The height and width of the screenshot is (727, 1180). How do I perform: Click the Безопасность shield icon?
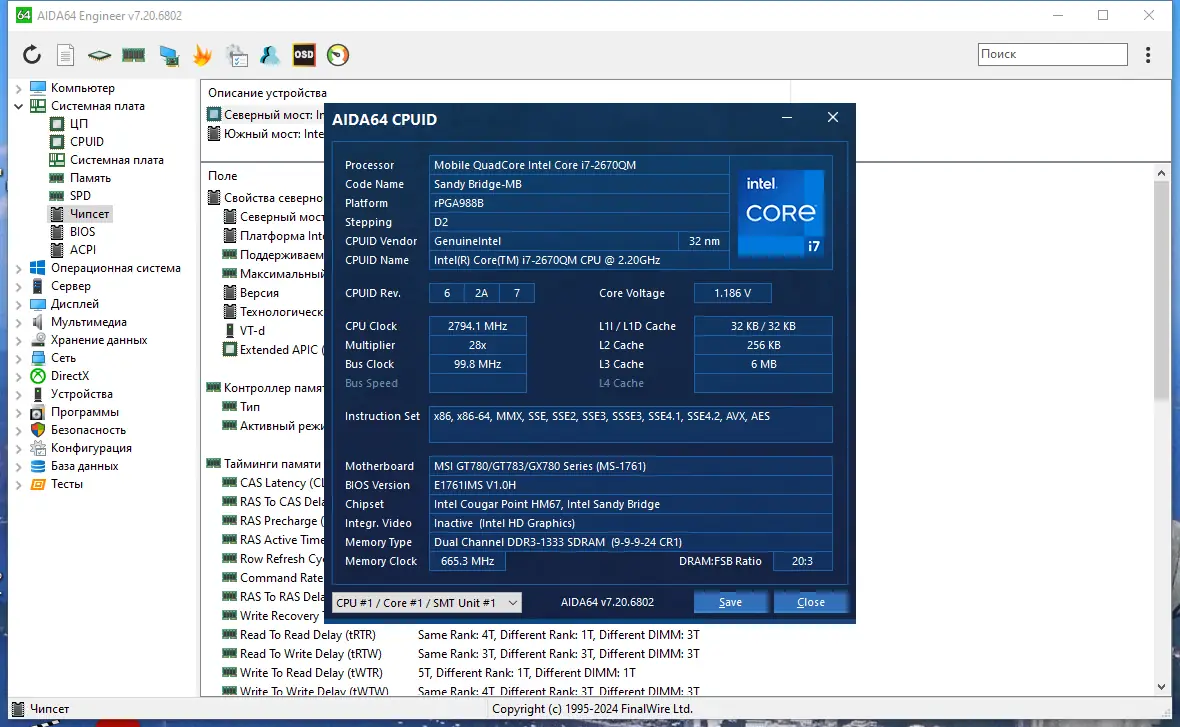[x=38, y=430]
